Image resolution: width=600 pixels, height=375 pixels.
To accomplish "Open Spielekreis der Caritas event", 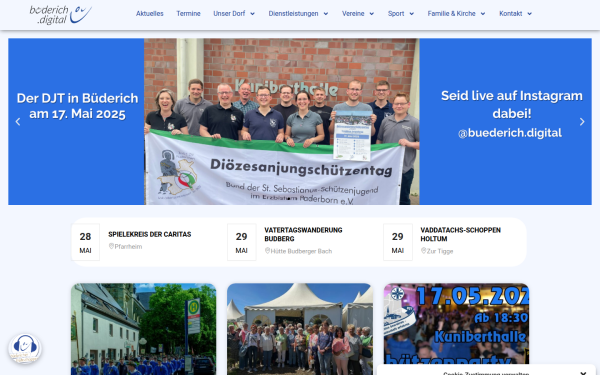I will (150, 234).
